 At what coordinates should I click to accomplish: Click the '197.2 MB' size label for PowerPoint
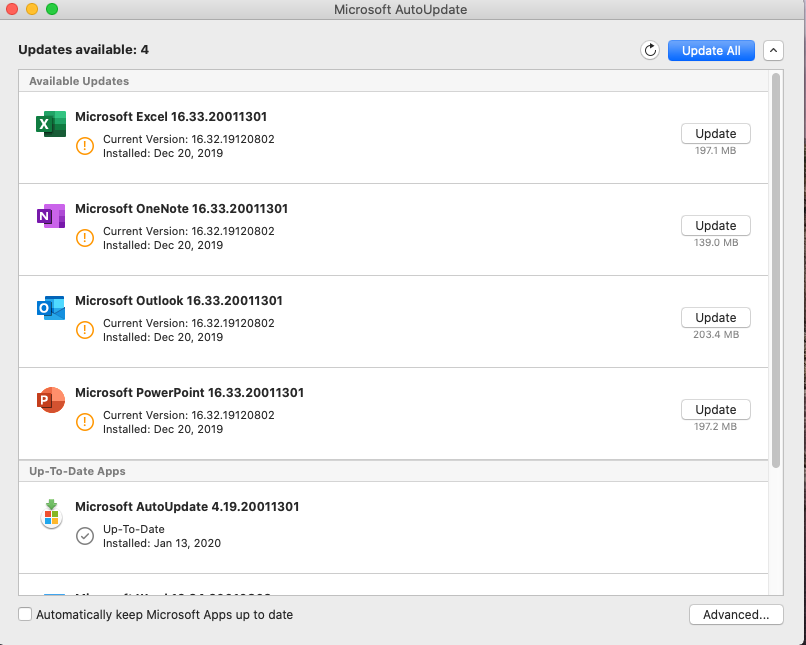(x=716, y=427)
